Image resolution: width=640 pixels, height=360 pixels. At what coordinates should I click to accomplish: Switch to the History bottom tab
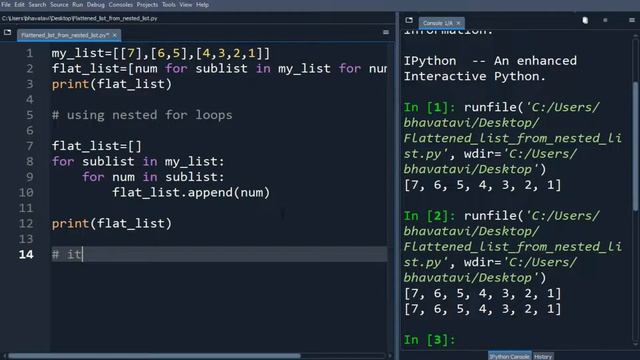(x=542, y=356)
